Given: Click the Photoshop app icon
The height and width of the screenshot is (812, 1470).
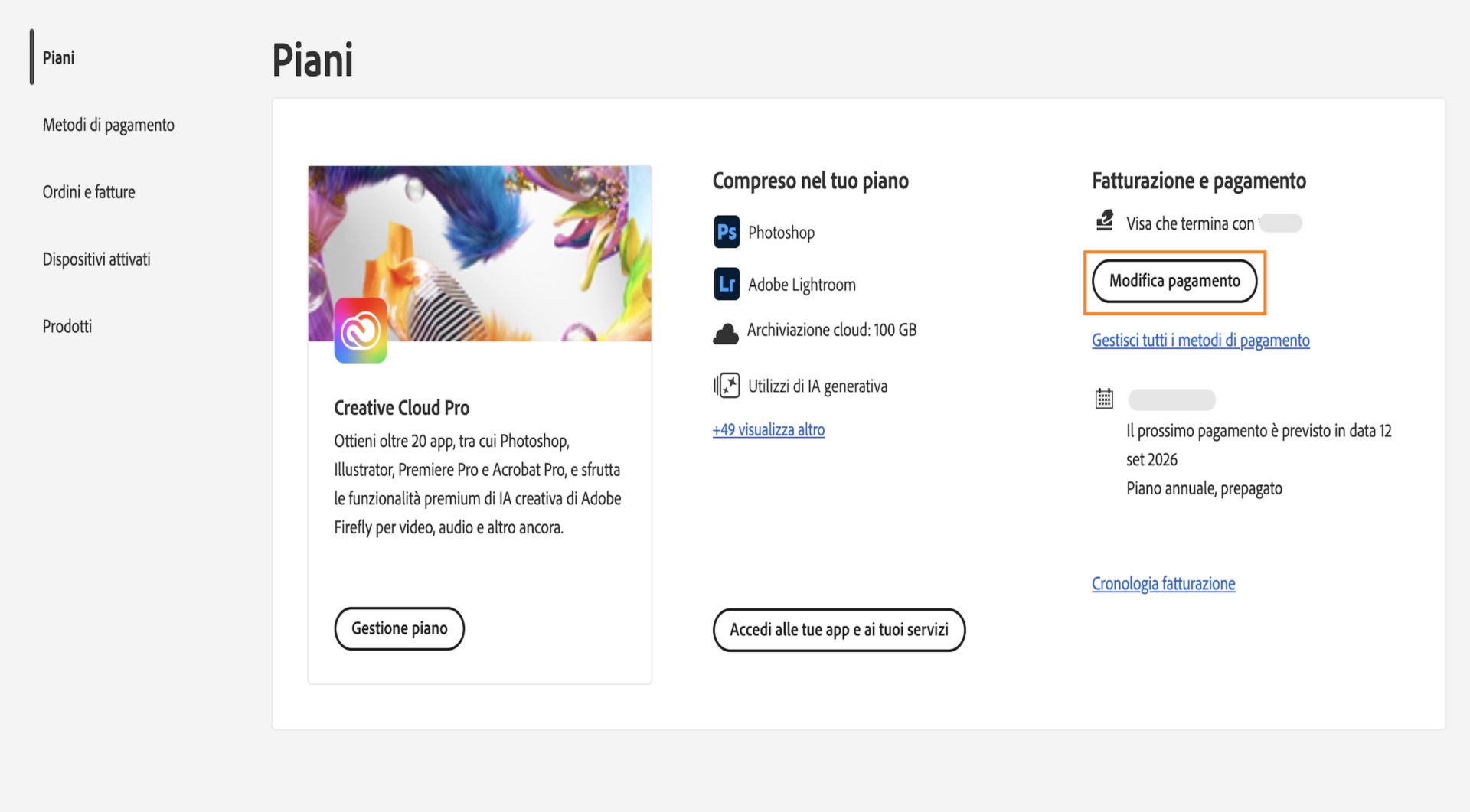Looking at the screenshot, I should [x=726, y=232].
